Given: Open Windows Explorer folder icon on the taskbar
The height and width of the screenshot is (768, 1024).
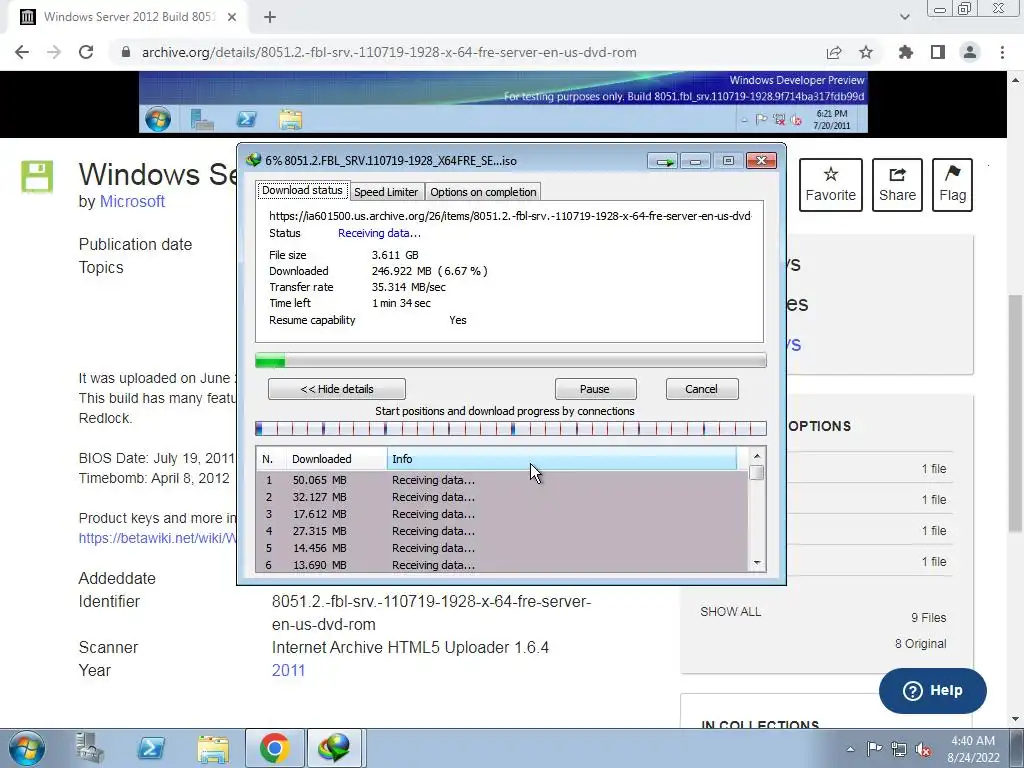Looking at the screenshot, I should tap(213, 749).
